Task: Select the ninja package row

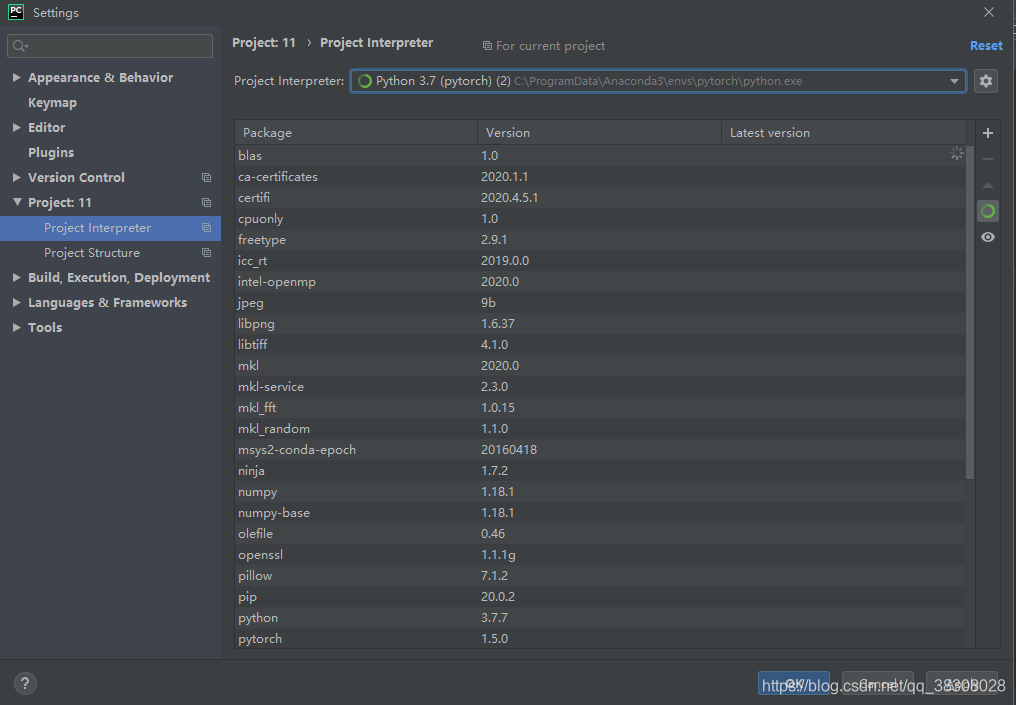Action: point(600,470)
